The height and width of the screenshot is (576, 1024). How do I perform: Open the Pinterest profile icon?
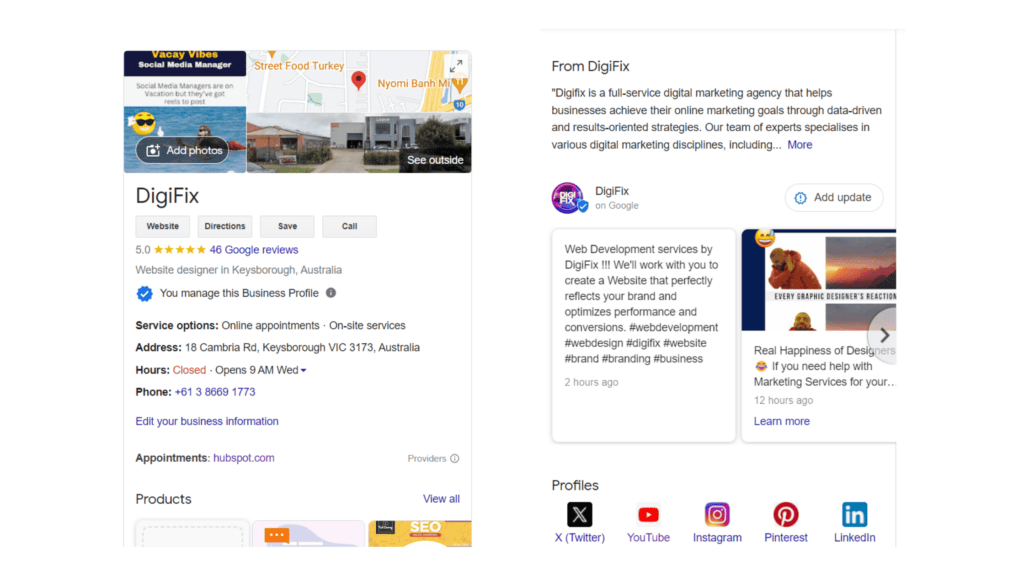[785, 514]
